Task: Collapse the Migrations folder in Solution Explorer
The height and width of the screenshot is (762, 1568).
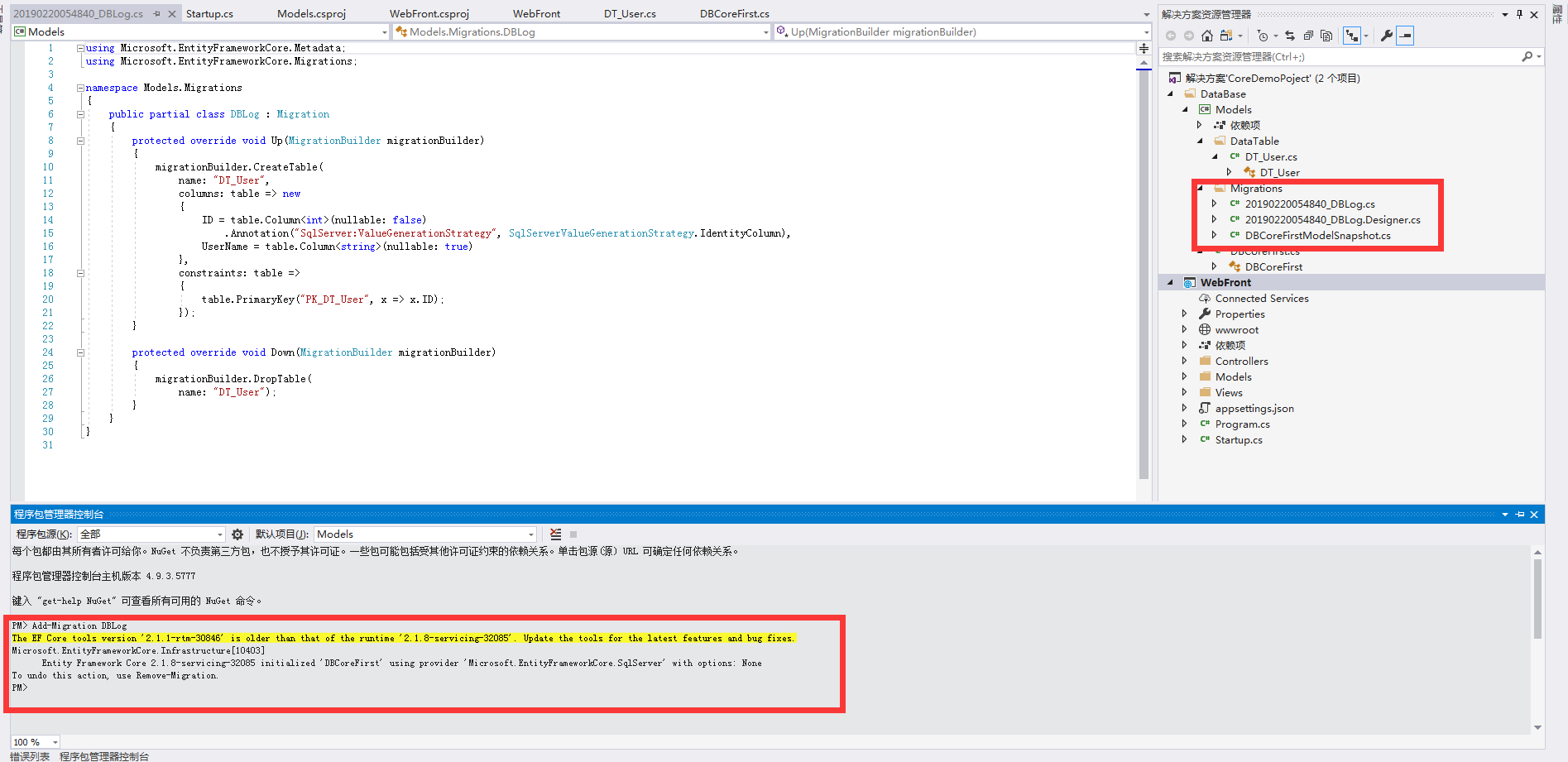Action: coord(1201,188)
